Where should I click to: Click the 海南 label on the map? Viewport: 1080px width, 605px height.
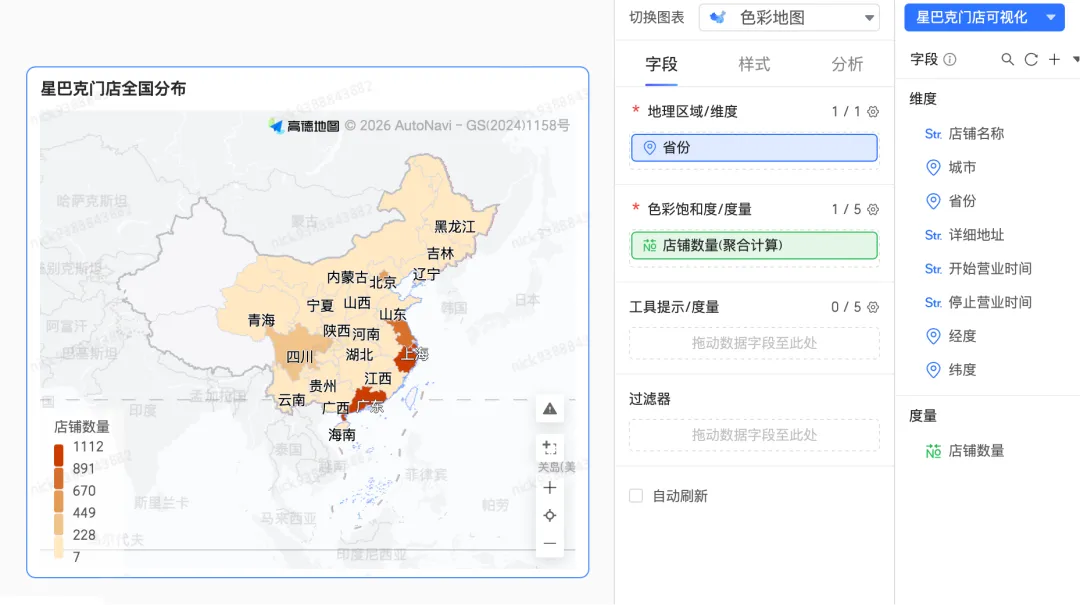tap(342, 435)
